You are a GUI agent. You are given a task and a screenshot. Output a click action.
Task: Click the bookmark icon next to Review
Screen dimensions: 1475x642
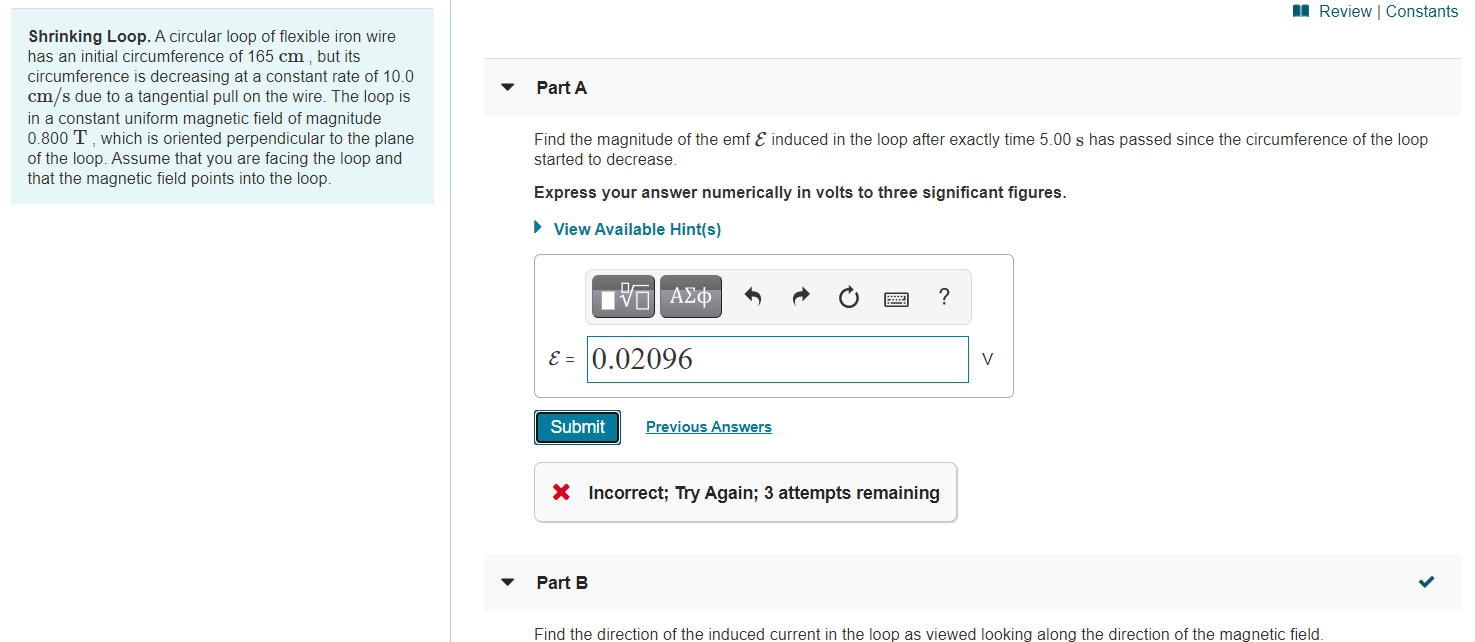(1300, 10)
